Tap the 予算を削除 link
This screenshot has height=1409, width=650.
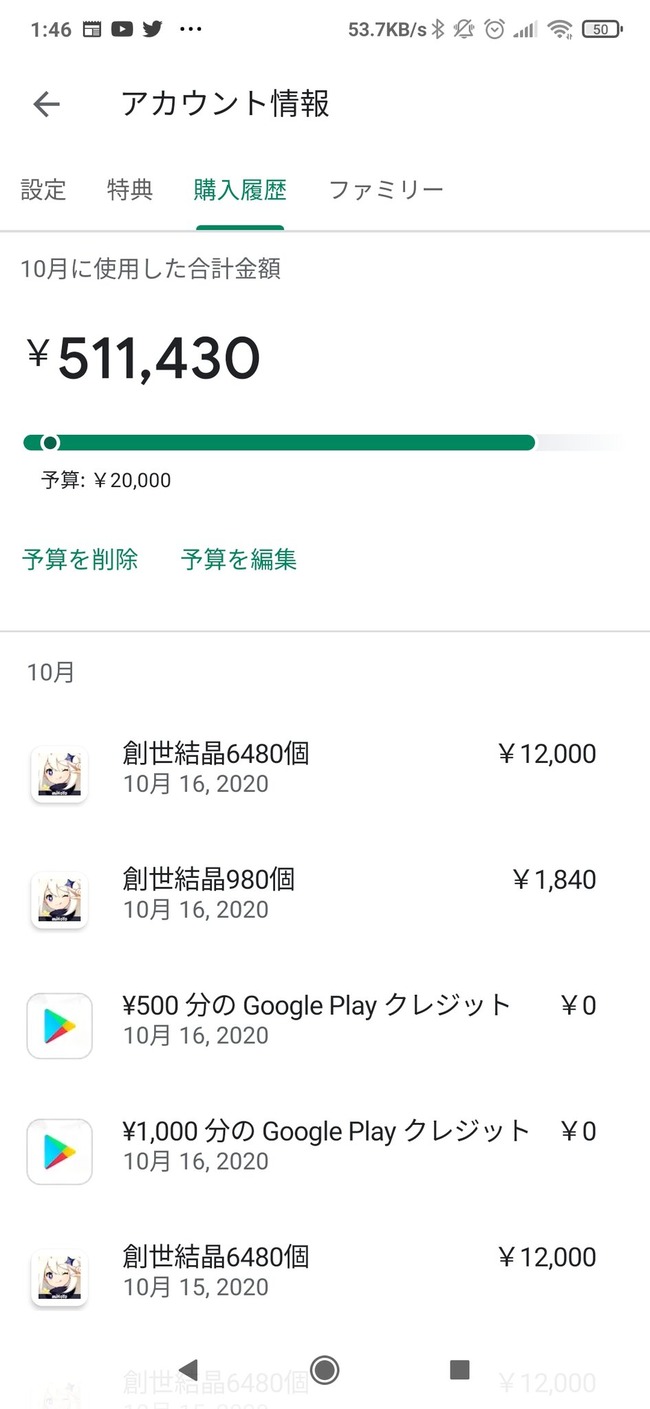pyautogui.click(x=80, y=559)
